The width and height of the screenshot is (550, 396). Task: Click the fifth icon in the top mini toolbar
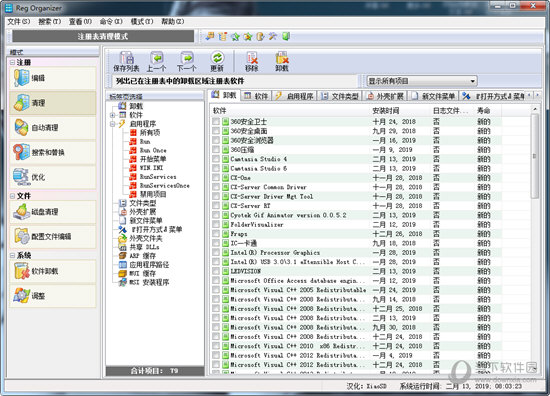click(x=260, y=36)
